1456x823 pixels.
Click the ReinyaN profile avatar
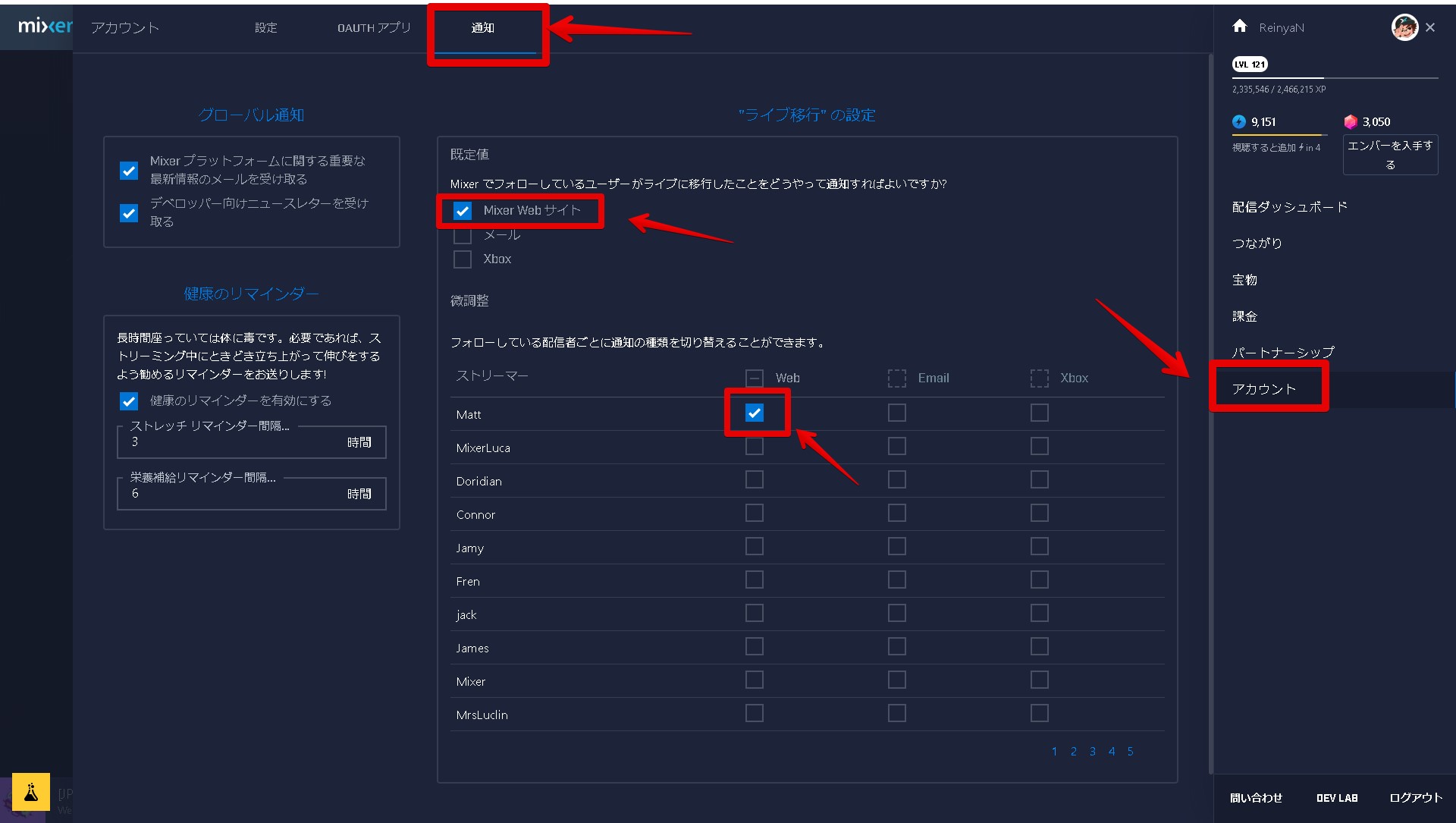(x=1404, y=27)
